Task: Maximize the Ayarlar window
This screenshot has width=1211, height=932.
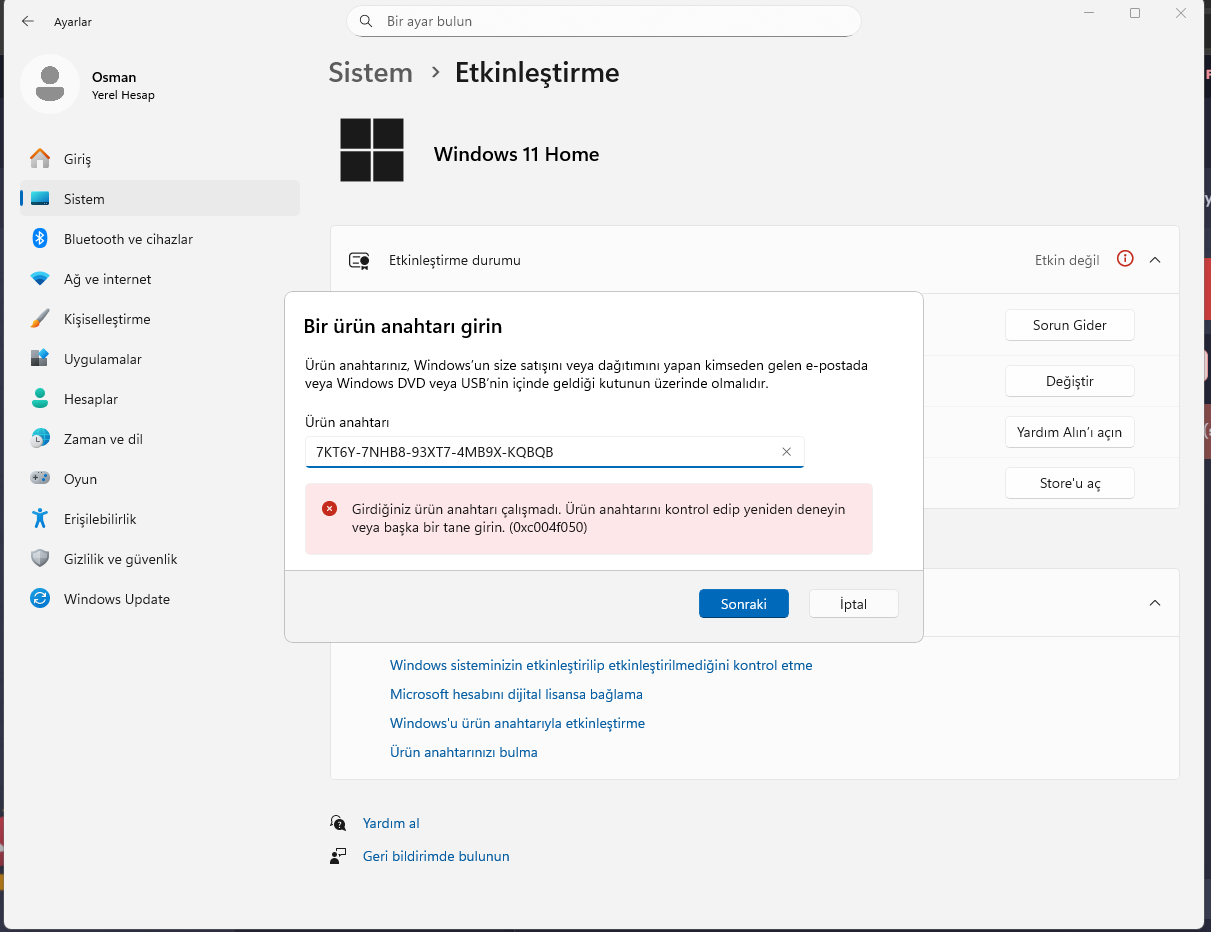Action: click(1135, 13)
